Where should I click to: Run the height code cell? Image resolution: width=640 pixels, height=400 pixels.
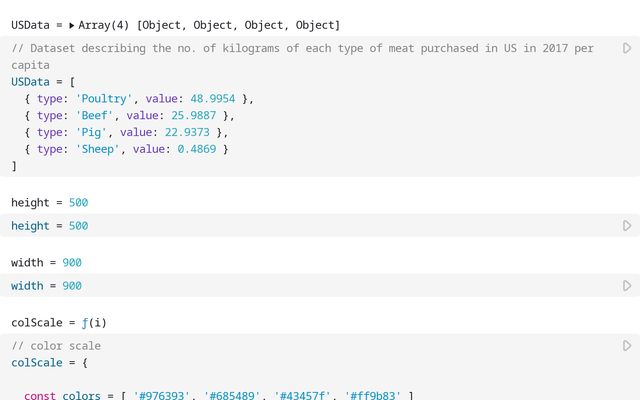627,226
